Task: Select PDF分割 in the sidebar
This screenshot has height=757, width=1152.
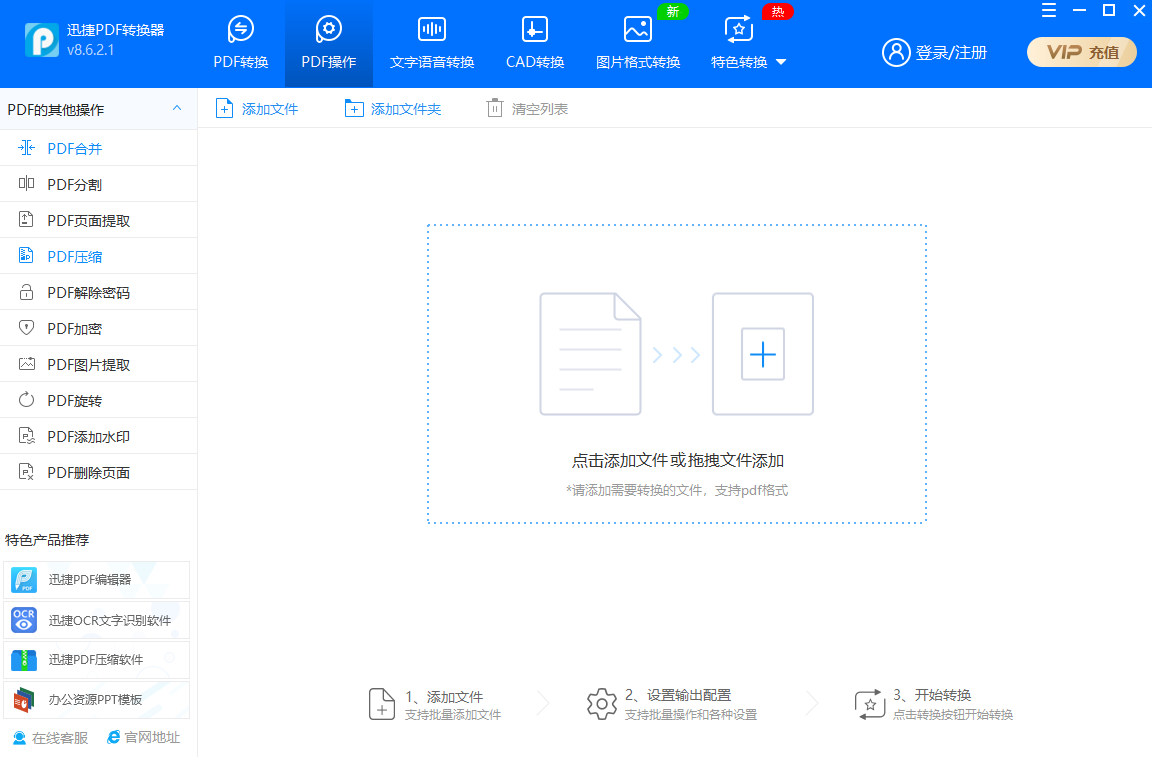Action: click(x=98, y=184)
